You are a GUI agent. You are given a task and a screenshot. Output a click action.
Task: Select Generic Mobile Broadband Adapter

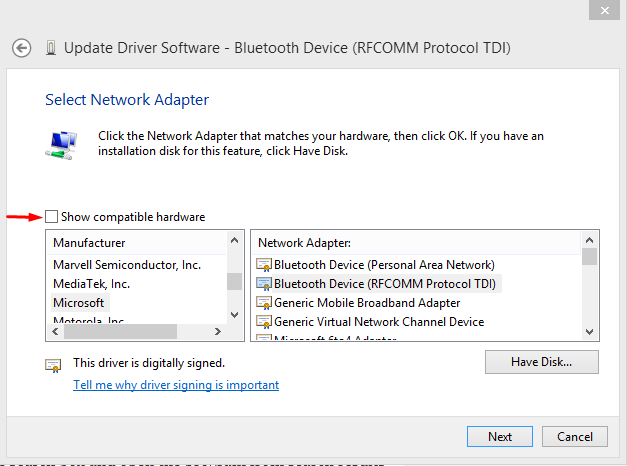tap(367, 303)
